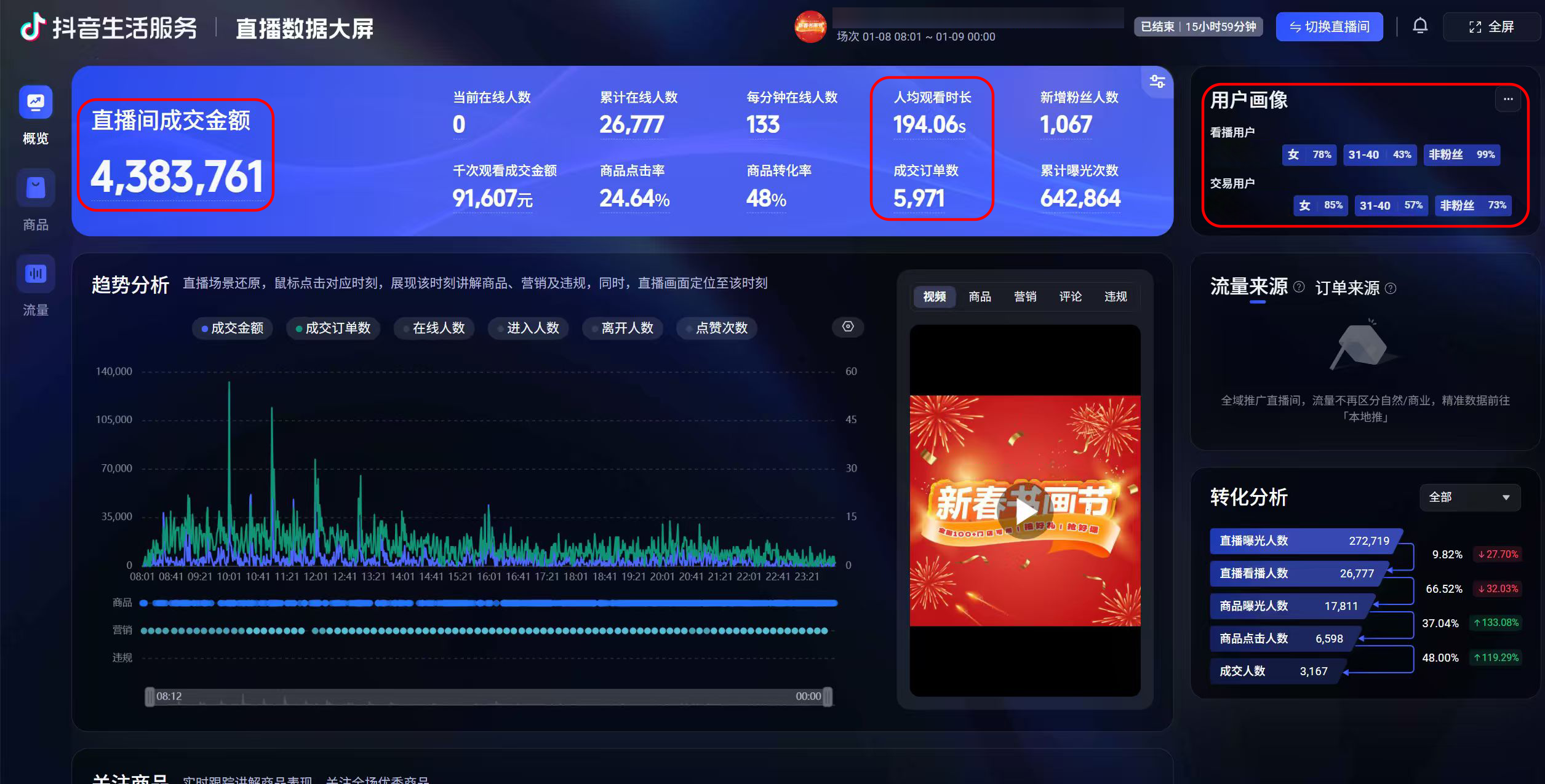Screen dimensions: 1545x784
Task: Click the livestream account avatar
Action: [810, 26]
